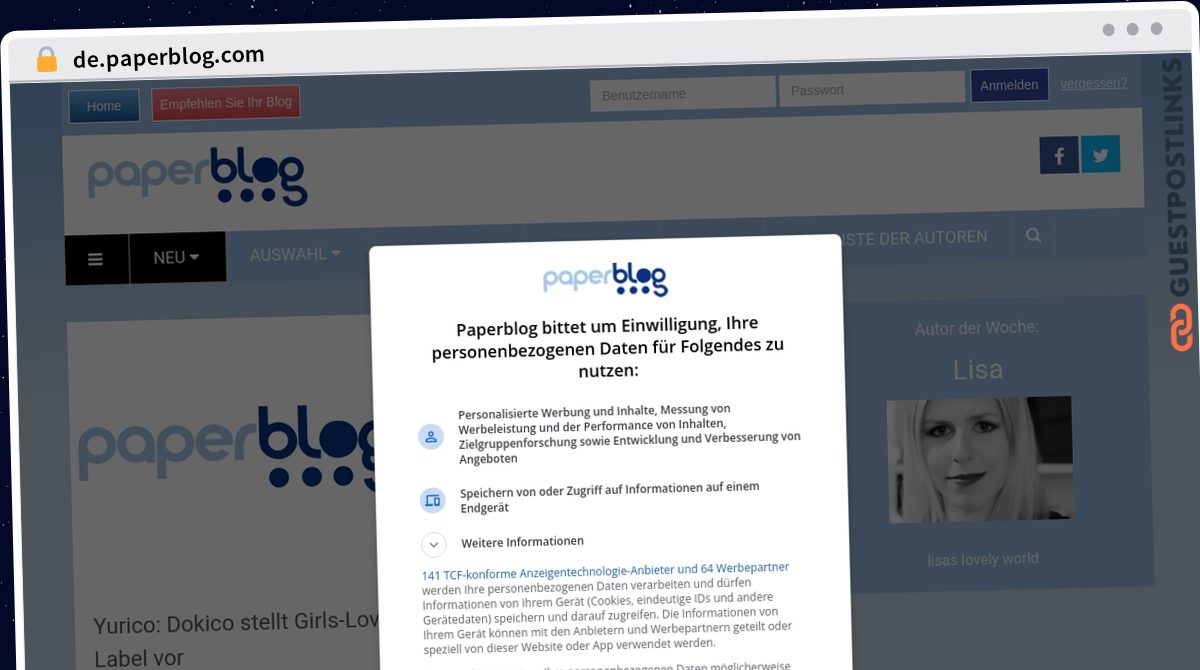Open lisas lovely world blog link
Viewport: 1200px width, 670px height.
(983, 559)
